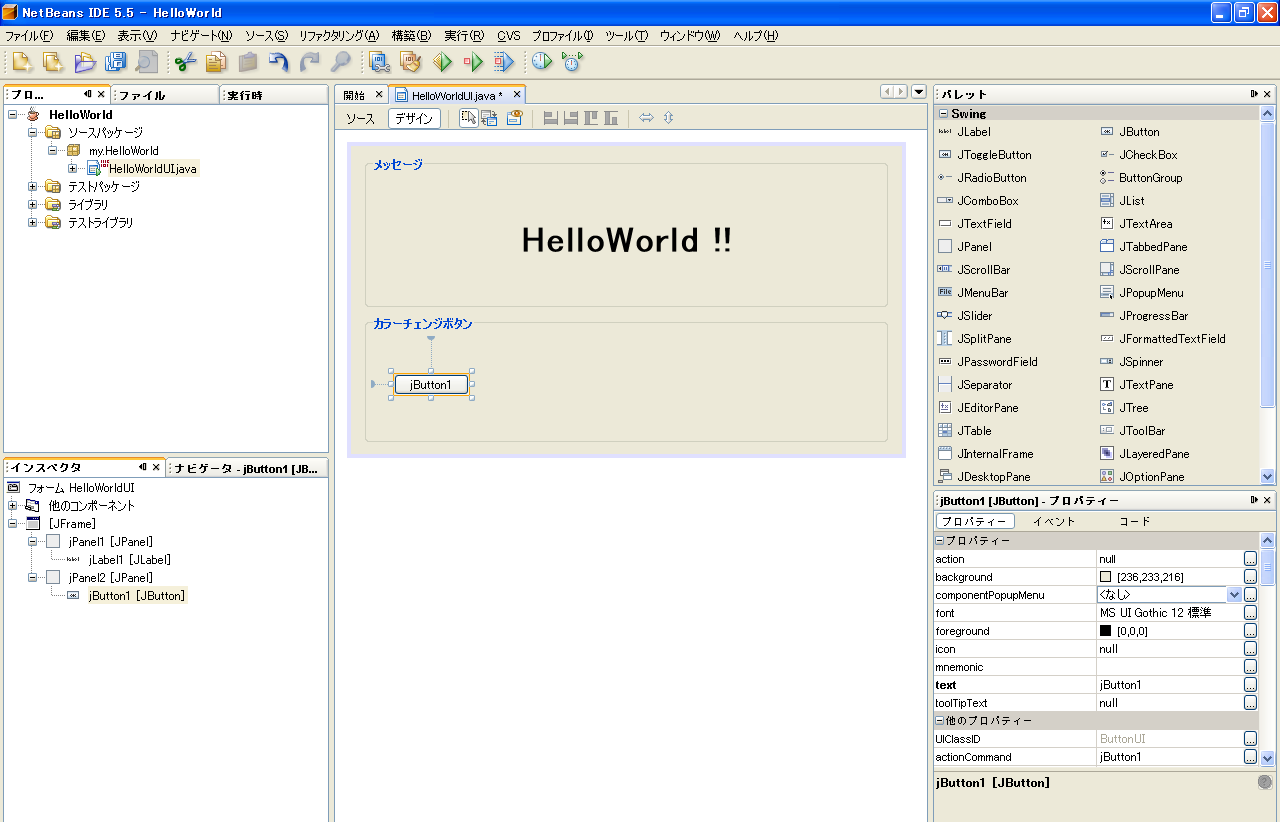Click the Preview Design eye icon

514,118
